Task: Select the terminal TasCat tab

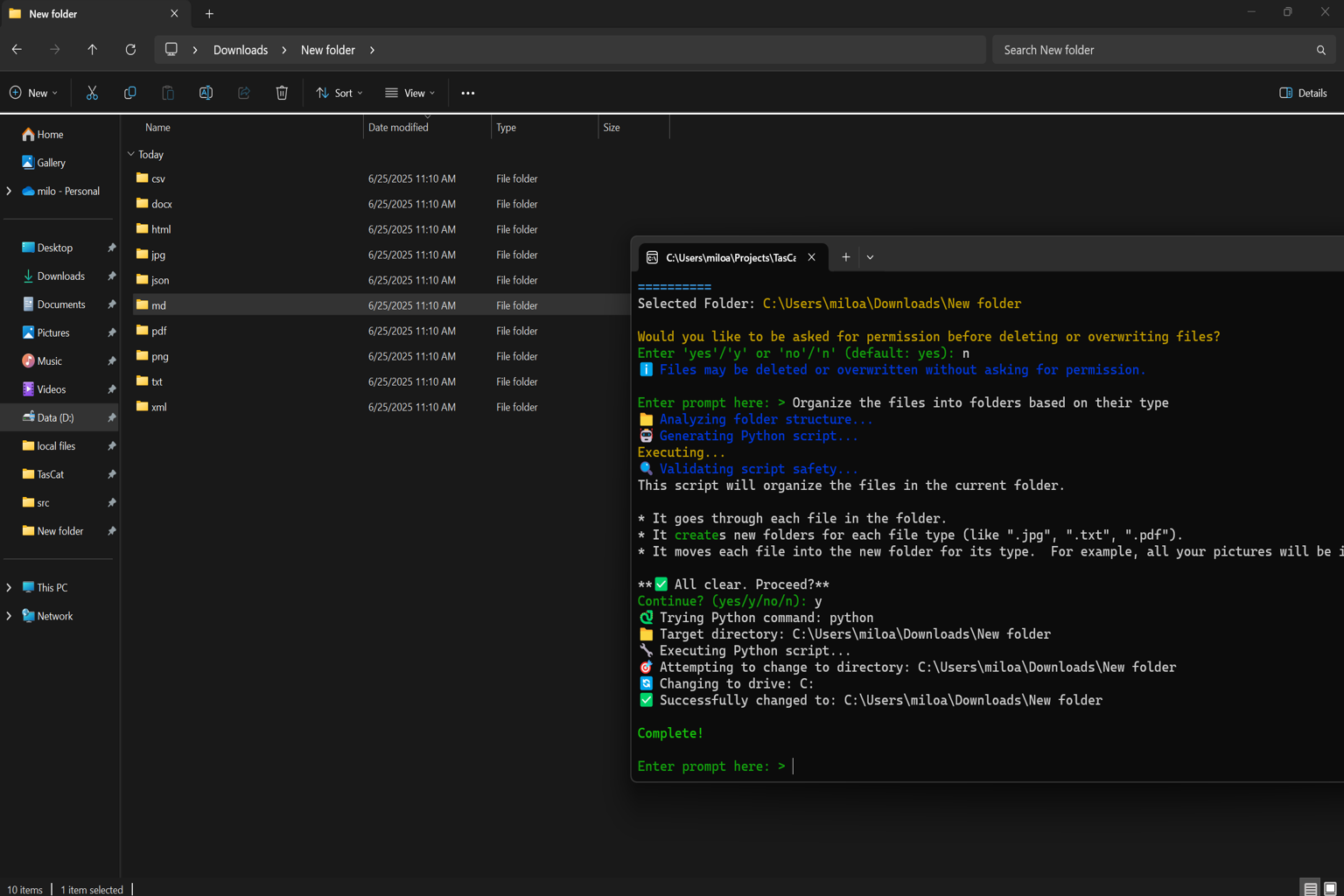Action: click(731, 257)
